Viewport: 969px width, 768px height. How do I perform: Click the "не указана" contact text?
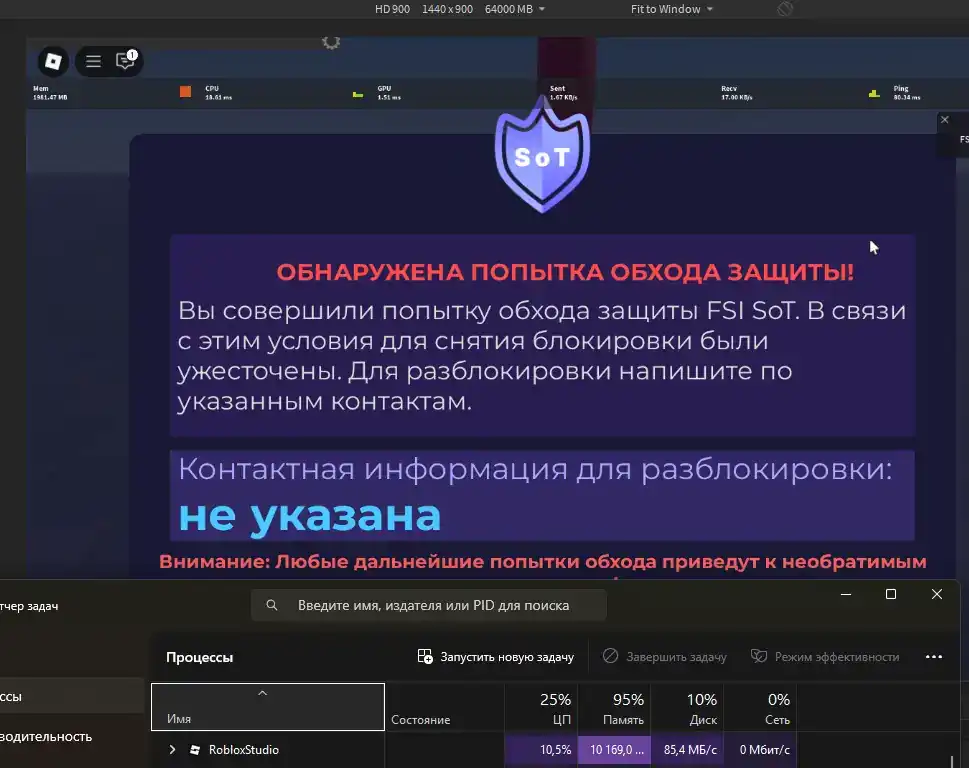tap(310, 516)
